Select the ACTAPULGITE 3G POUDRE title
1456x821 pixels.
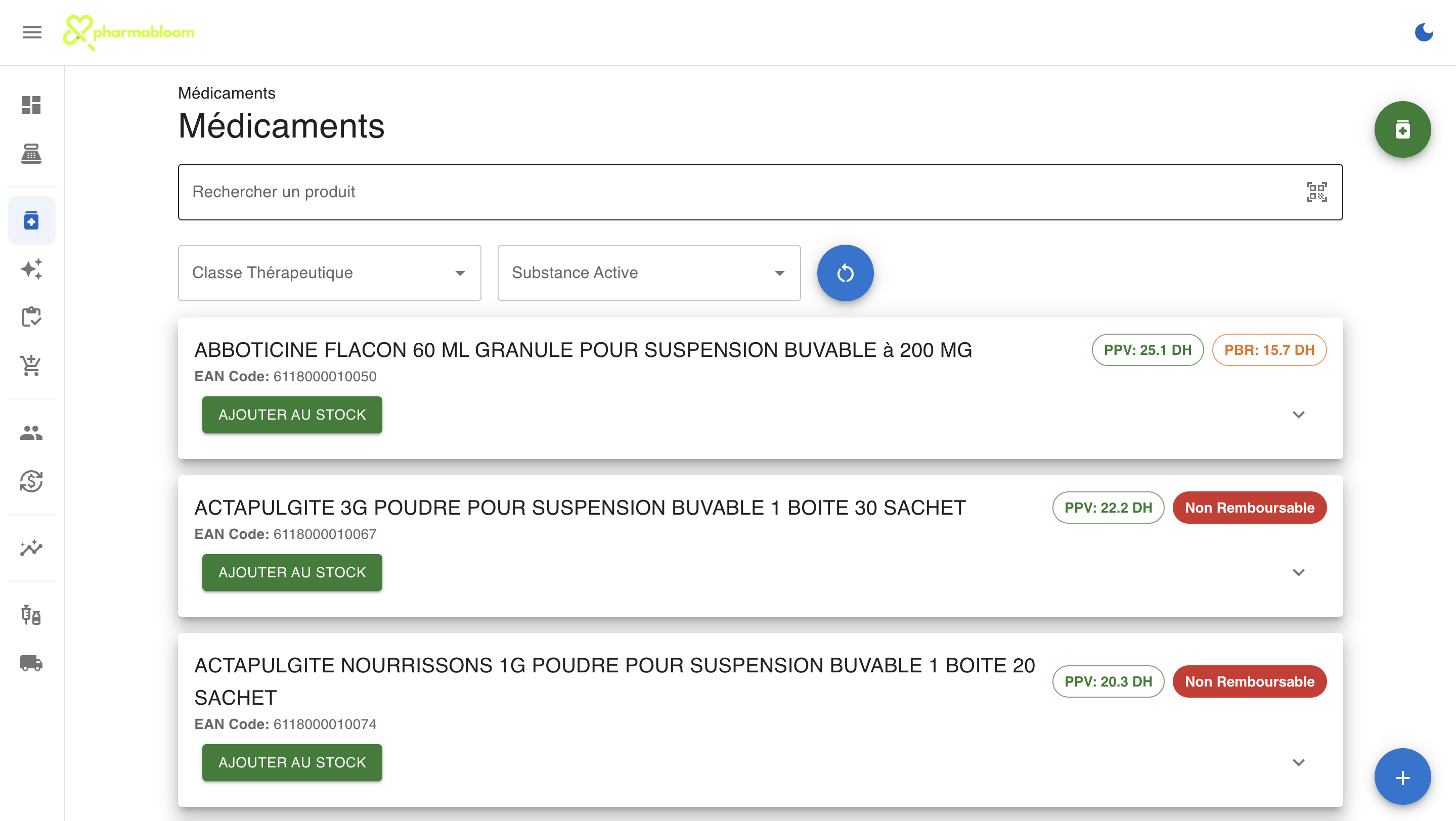580,508
